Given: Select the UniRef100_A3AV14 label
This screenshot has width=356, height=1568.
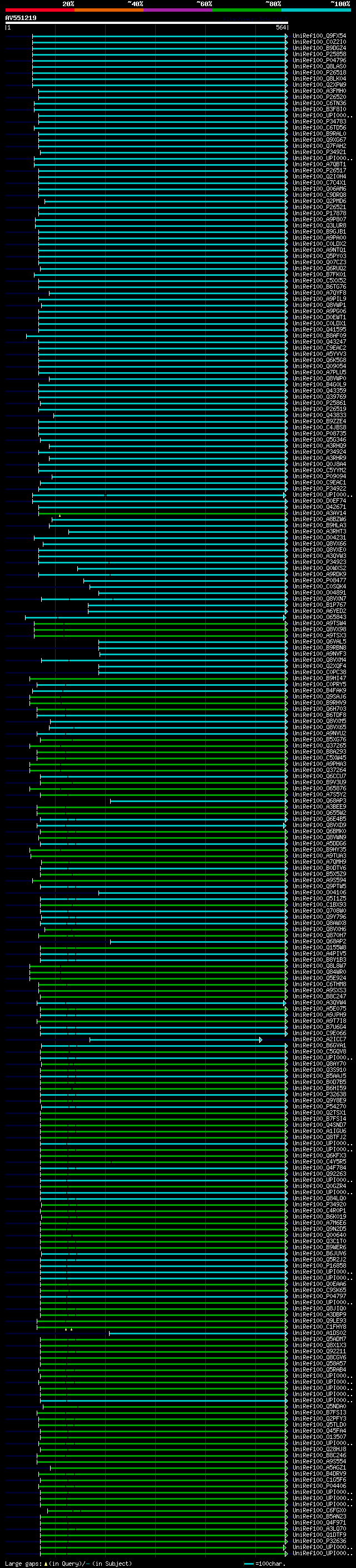Looking at the screenshot, I should [319, 513].
